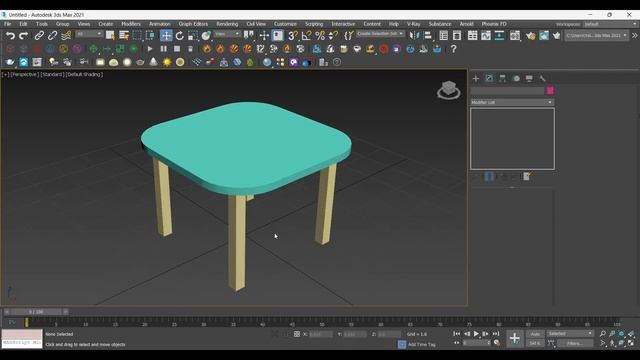Open Material Editor from toolbar
Viewport: 640px width, 360px height.
pos(515,36)
